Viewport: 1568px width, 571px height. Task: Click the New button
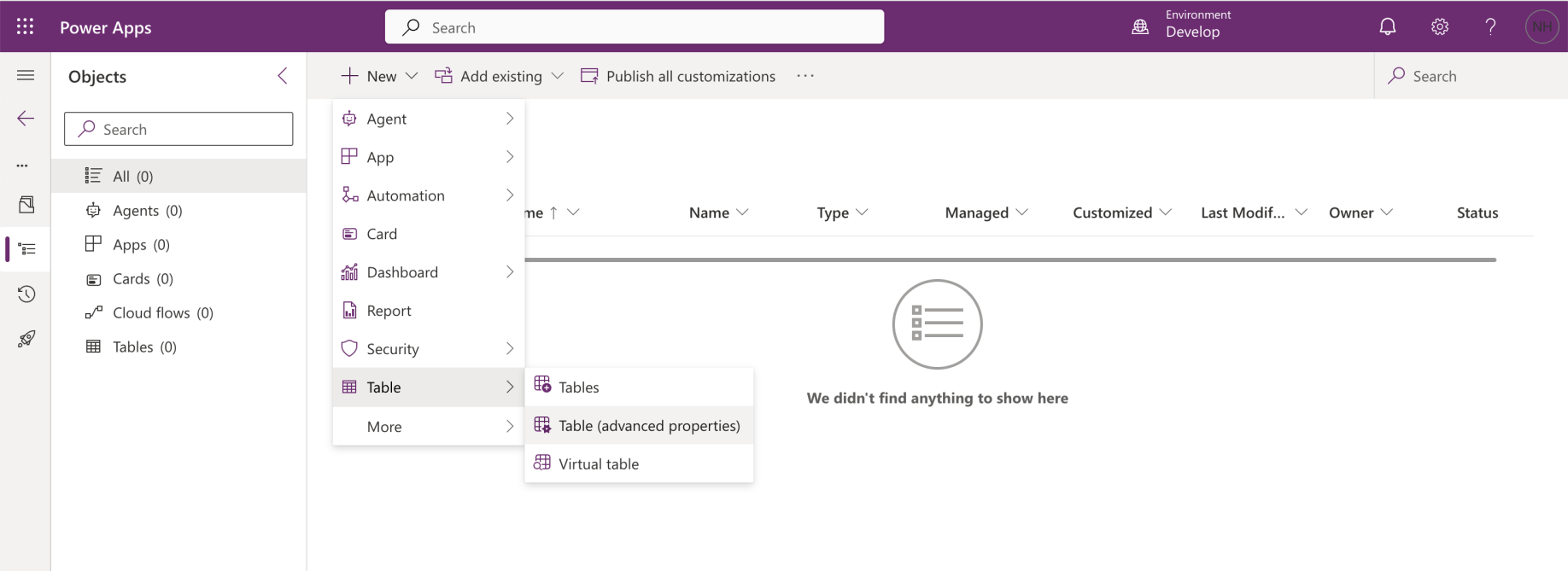pos(371,76)
